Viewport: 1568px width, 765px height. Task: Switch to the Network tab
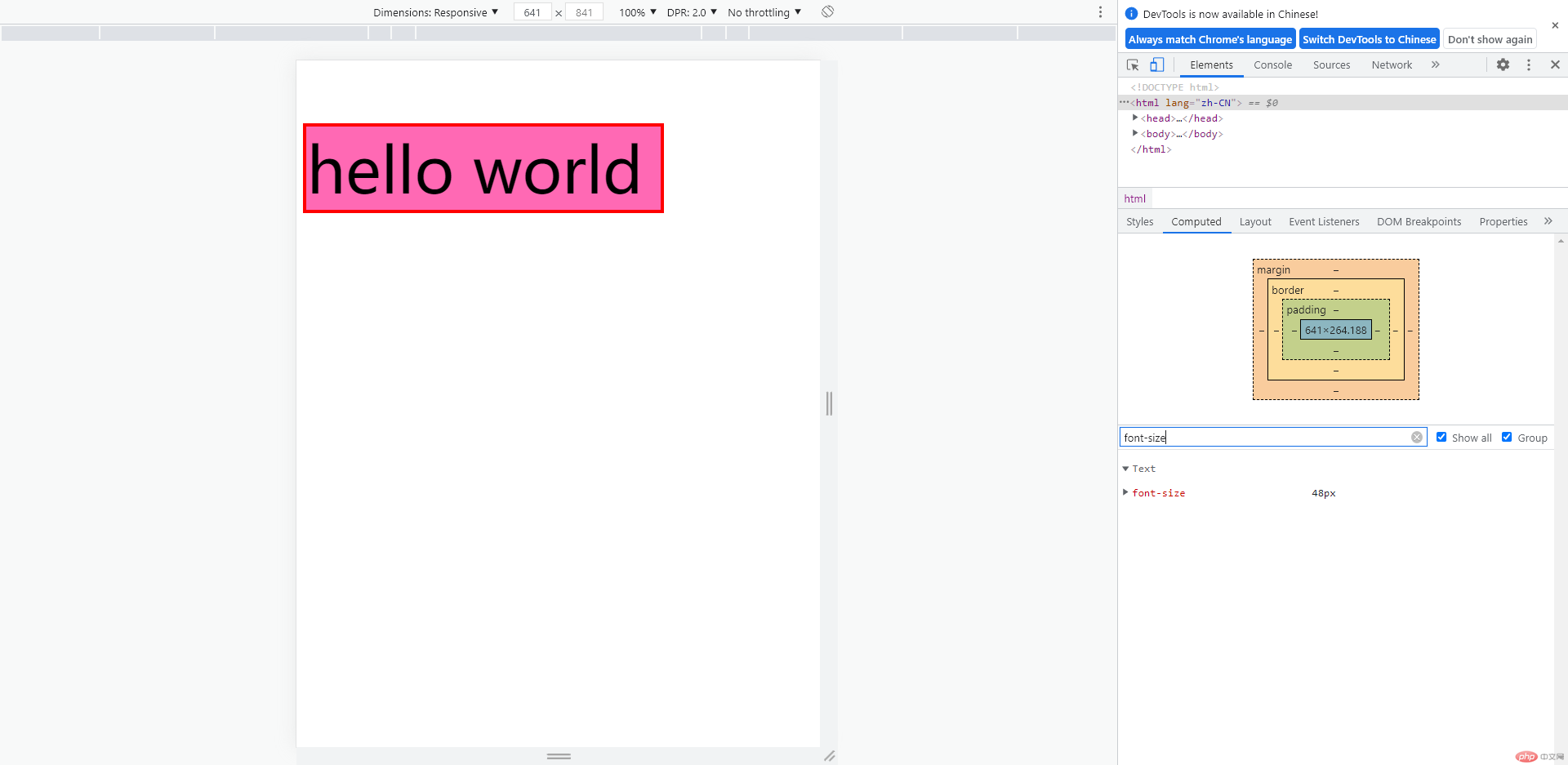pos(1392,64)
